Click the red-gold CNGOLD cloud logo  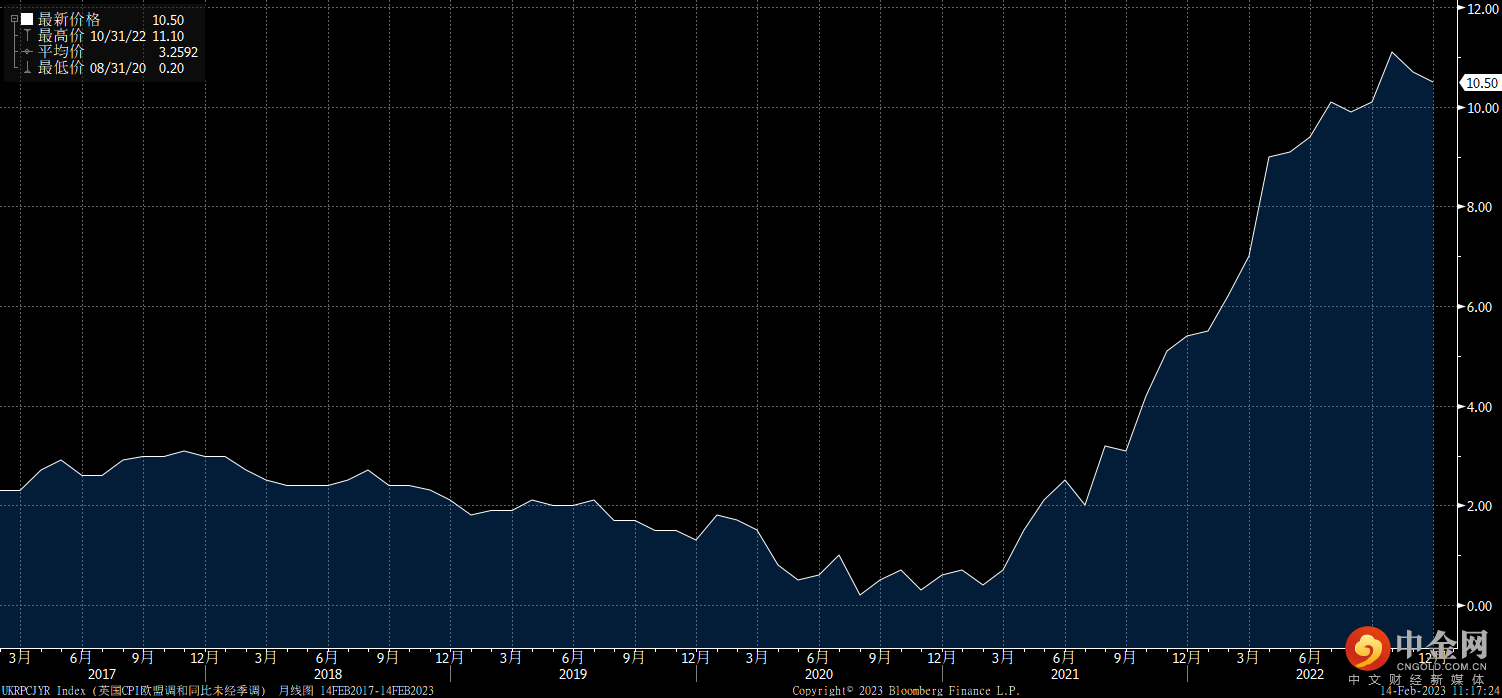1366,648
